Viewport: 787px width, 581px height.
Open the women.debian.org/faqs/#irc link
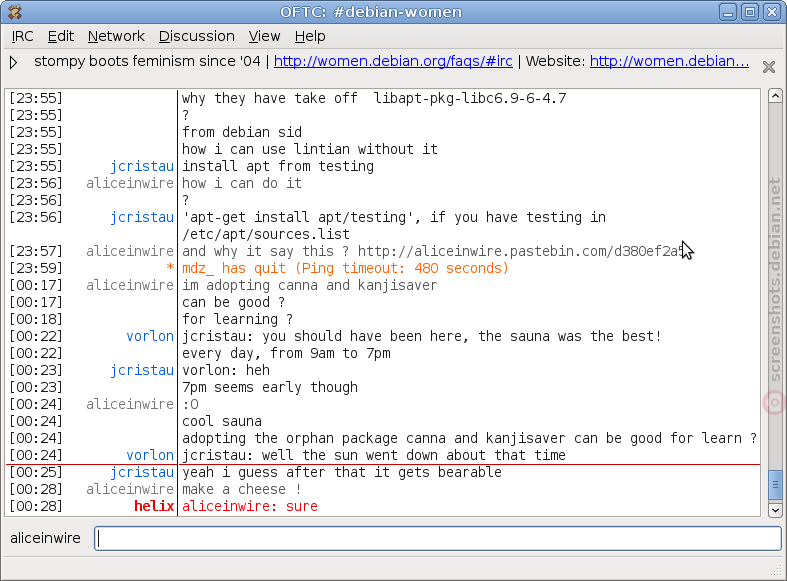[393, 61]
